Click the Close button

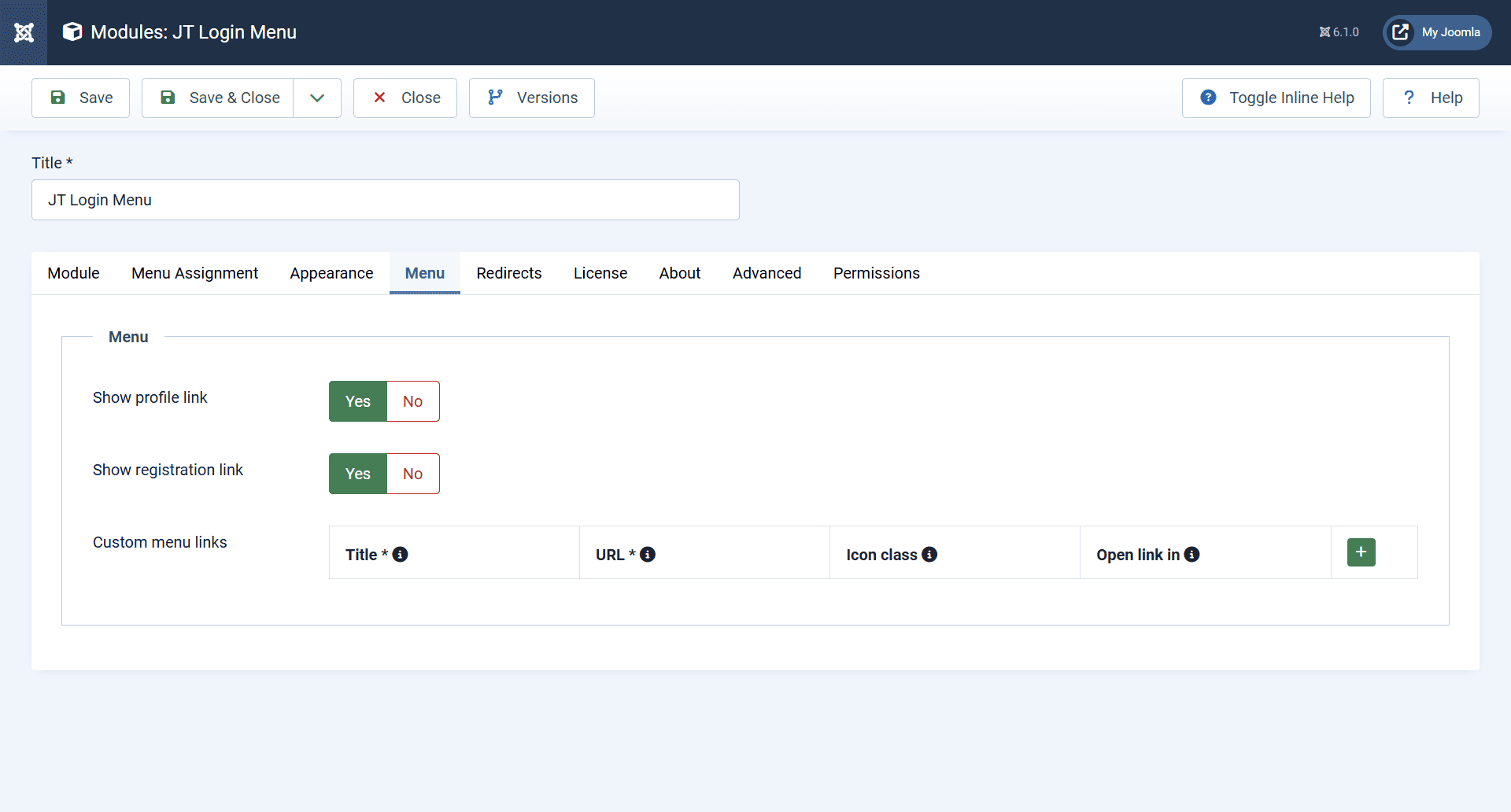coord(405,97)
